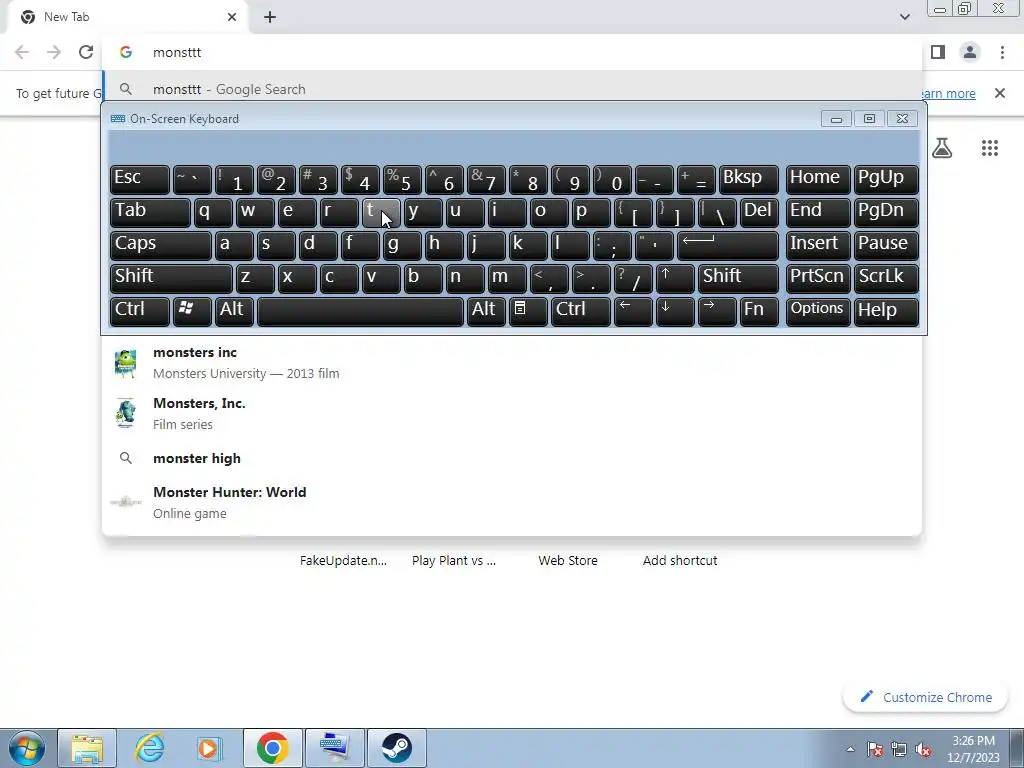Click the Options key on keyboard
The width and height of the screenshot is (1024, 768).
(818, 311)
